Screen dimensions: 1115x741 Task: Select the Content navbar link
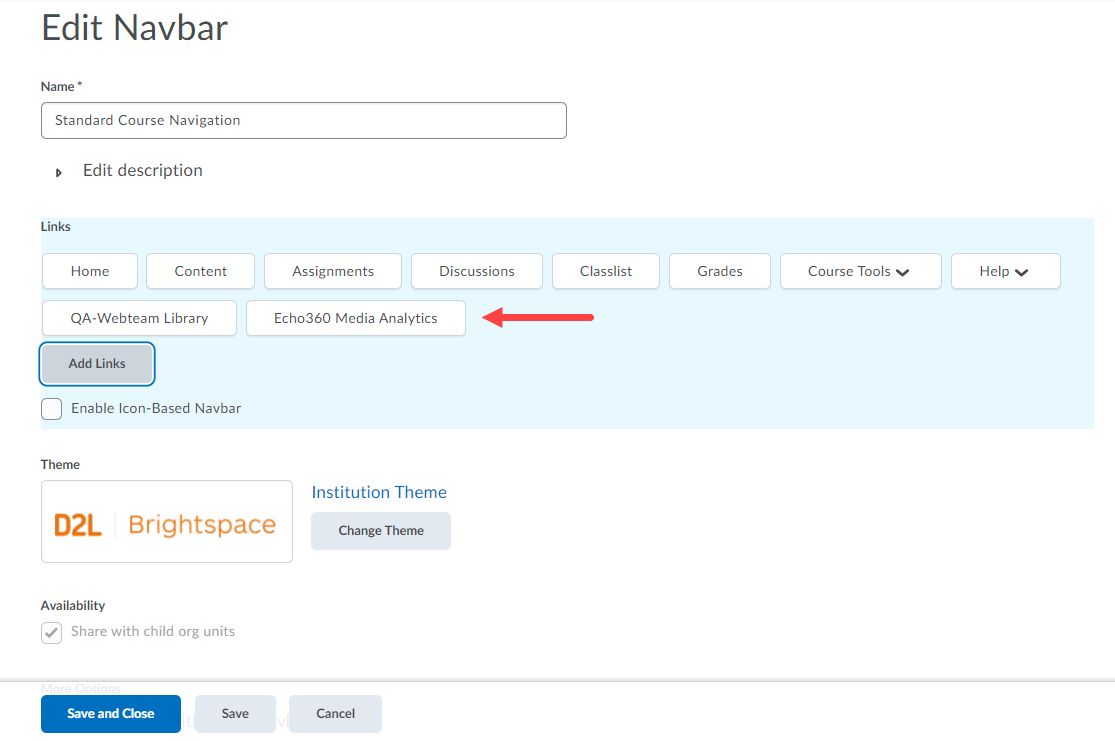pyautogui.click(x=200, y=271)
